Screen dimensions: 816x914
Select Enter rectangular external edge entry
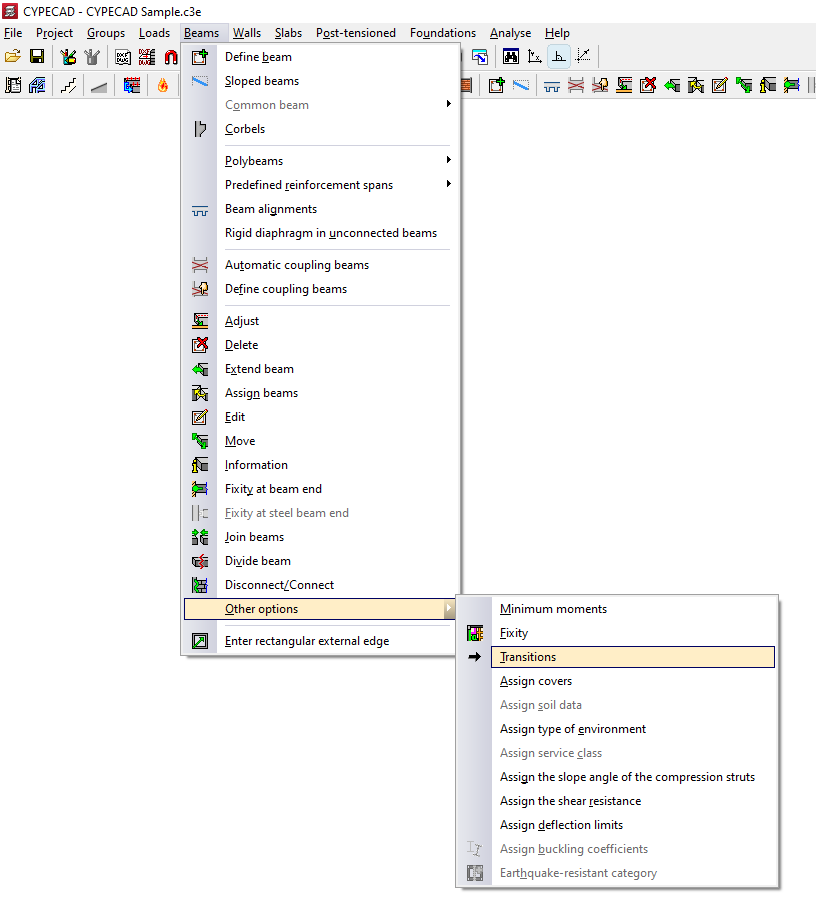coord(319,641)
